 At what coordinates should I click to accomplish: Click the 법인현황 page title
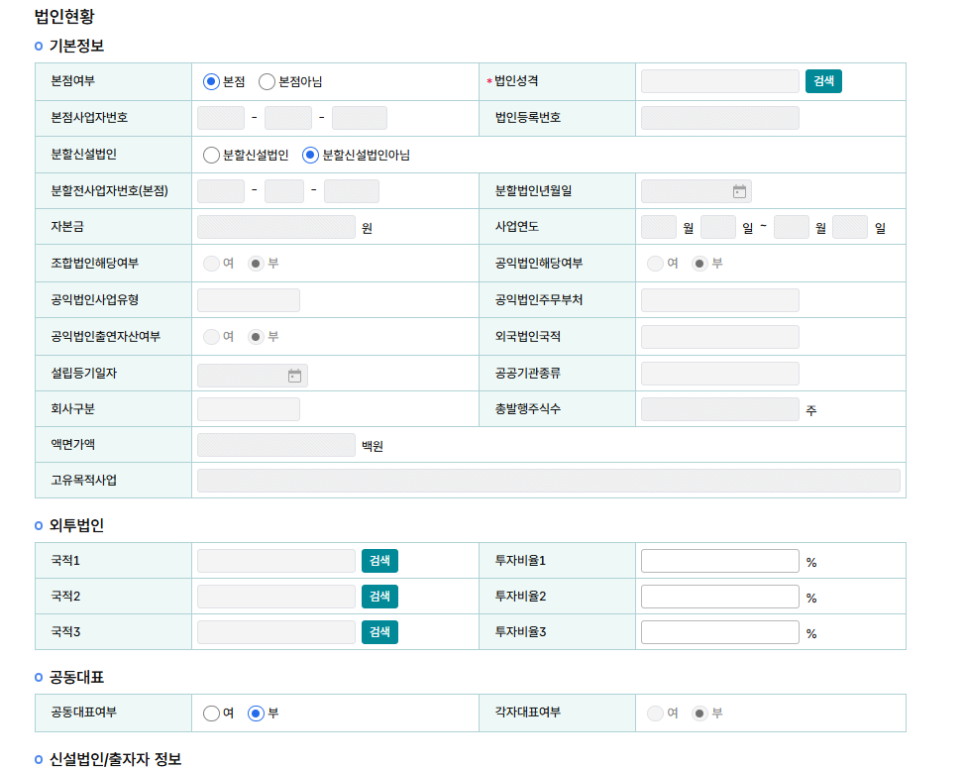click(x=64, y=17)
